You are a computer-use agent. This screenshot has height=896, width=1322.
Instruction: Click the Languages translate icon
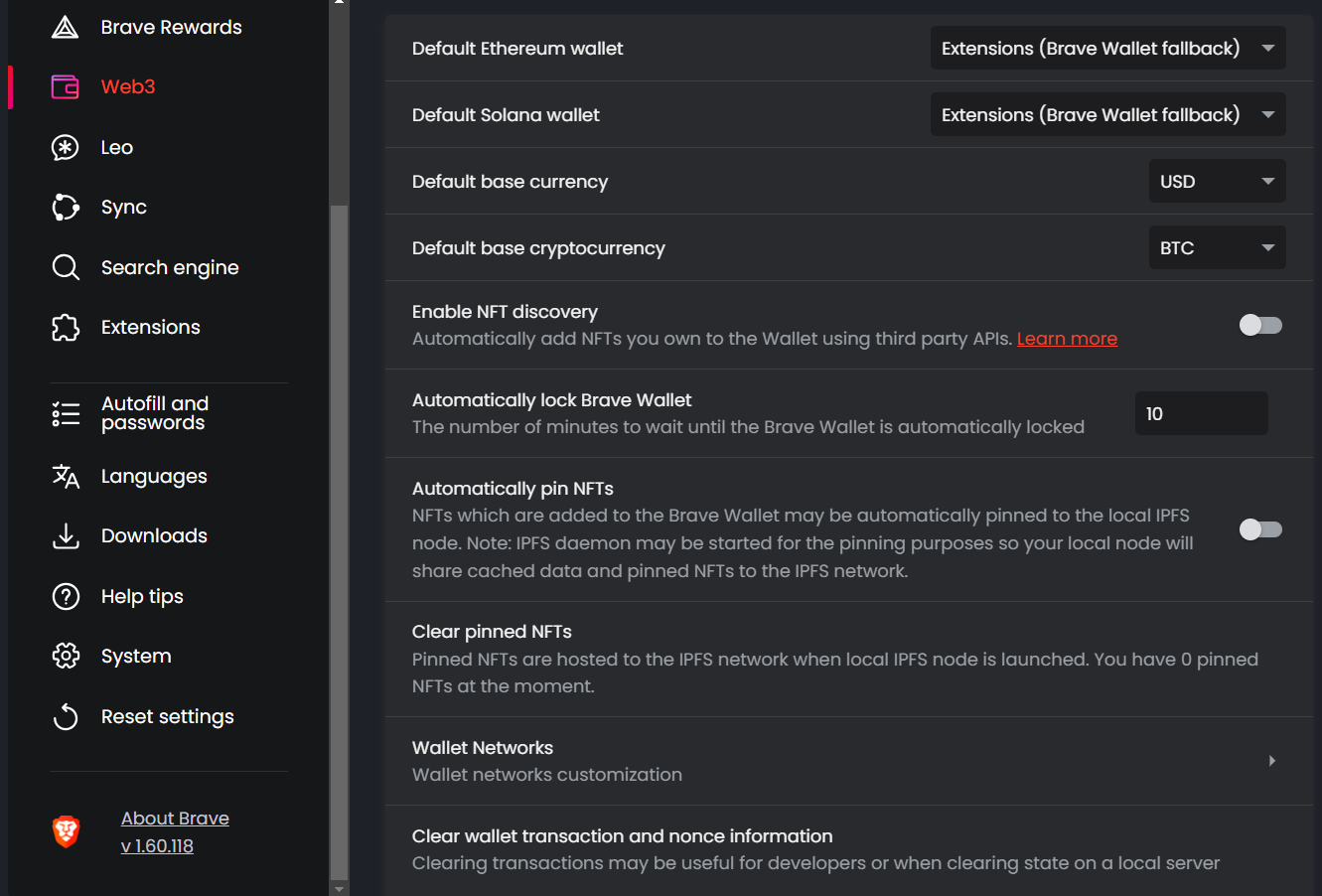[66, 477]
